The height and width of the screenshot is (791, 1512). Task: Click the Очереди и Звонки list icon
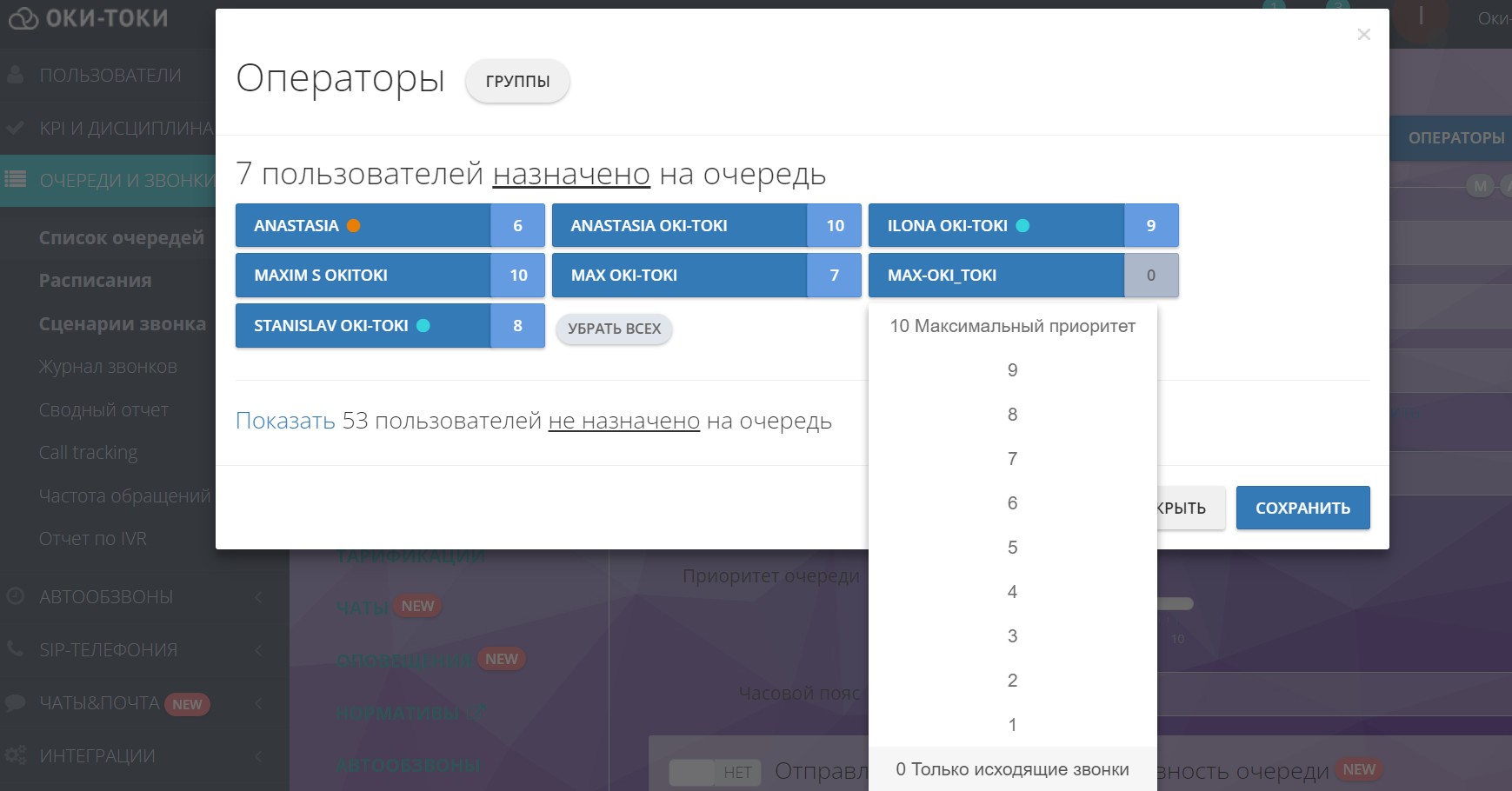tap(14, 178)
